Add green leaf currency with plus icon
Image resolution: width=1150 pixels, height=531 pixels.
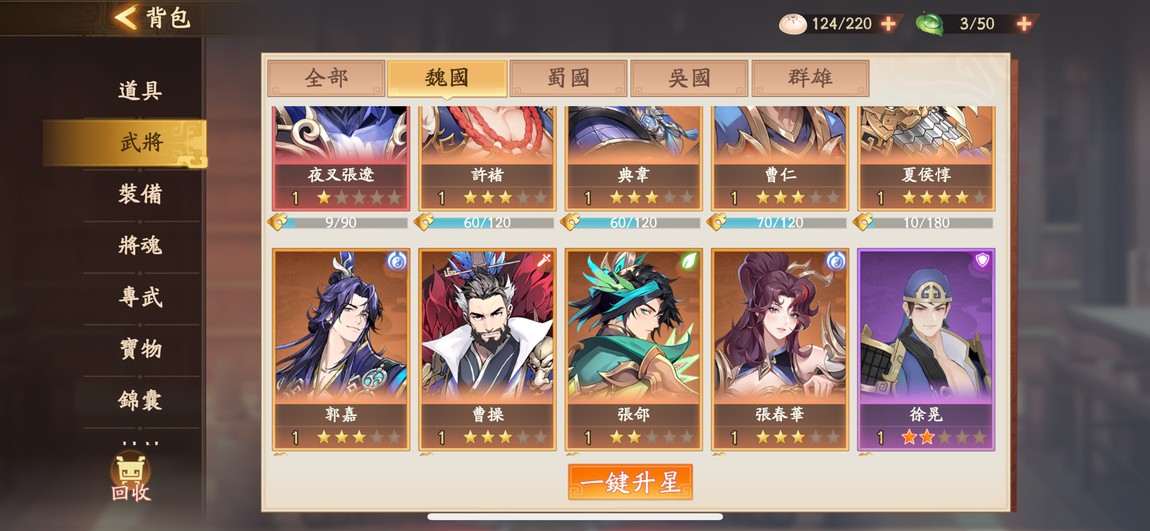[x=1024, y=23]
